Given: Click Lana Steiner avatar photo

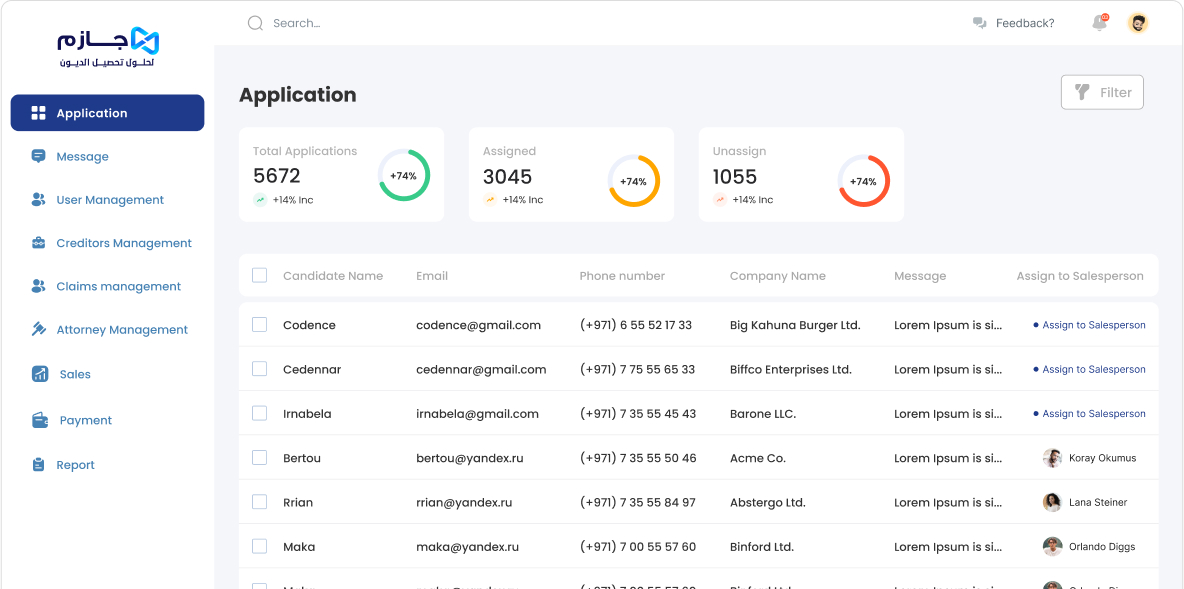Looking at the screenshot, I should (1052, 502).
